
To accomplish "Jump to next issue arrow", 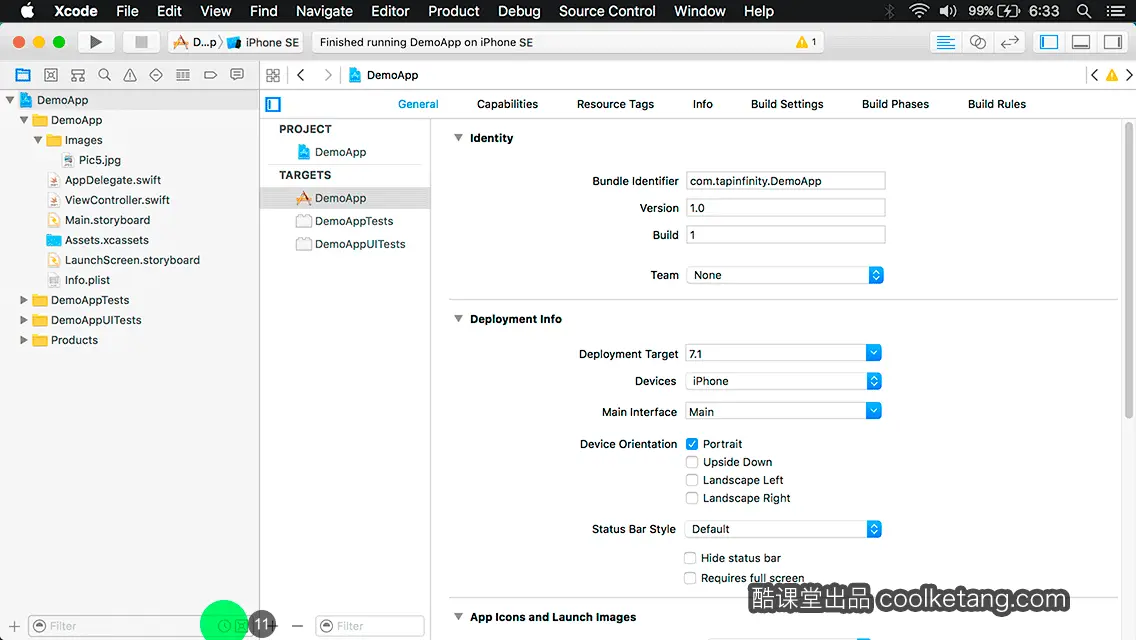I will click(1129, 75).
